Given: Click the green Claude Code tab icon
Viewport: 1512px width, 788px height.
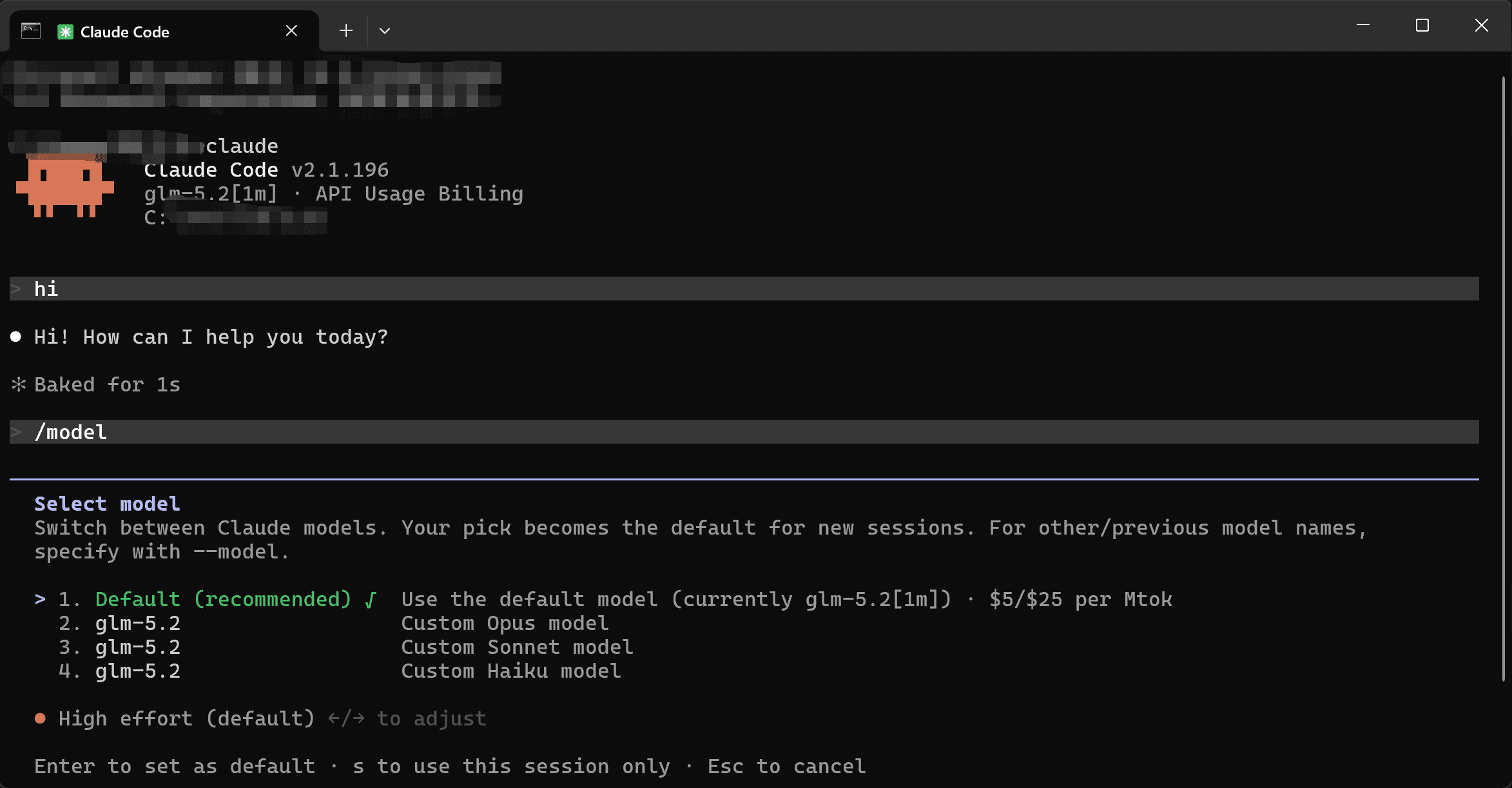Looking at the screenshot, I should [x=65, y=32].
